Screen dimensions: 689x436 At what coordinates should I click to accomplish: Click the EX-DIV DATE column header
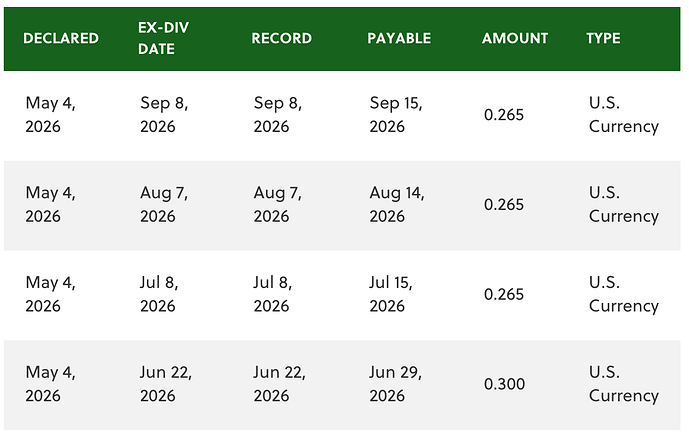[163, 38]
